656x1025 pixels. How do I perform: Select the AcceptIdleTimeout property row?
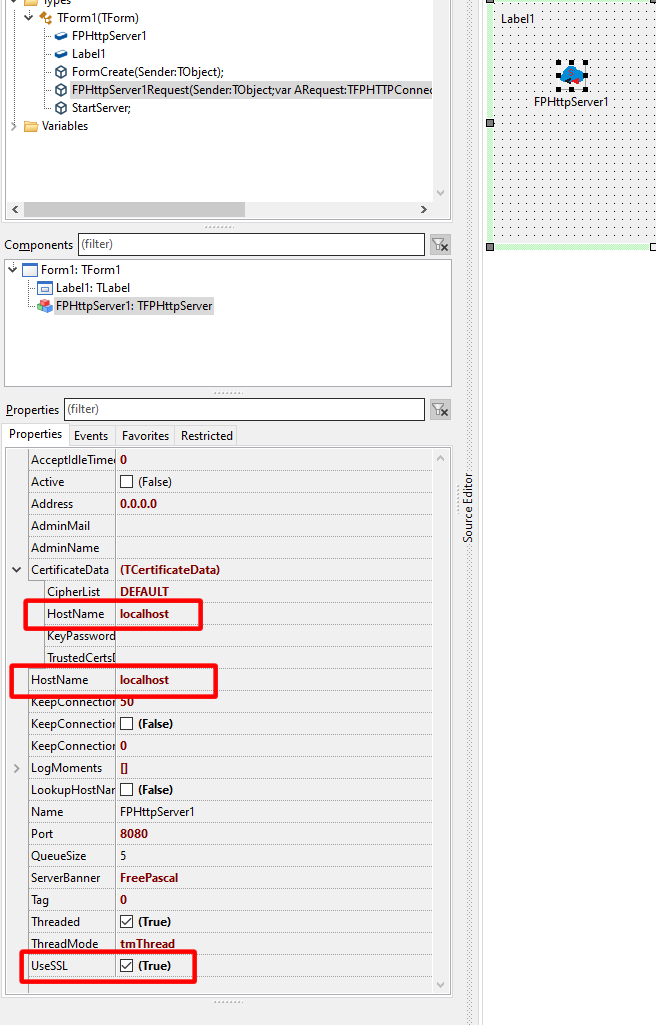230,460
